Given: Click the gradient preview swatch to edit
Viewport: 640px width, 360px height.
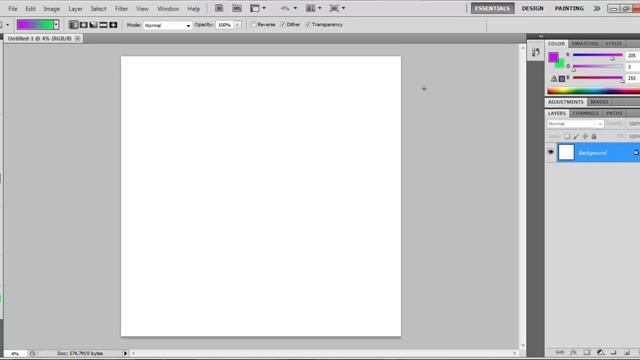Looking at the screenshot, I should [36, 25].
